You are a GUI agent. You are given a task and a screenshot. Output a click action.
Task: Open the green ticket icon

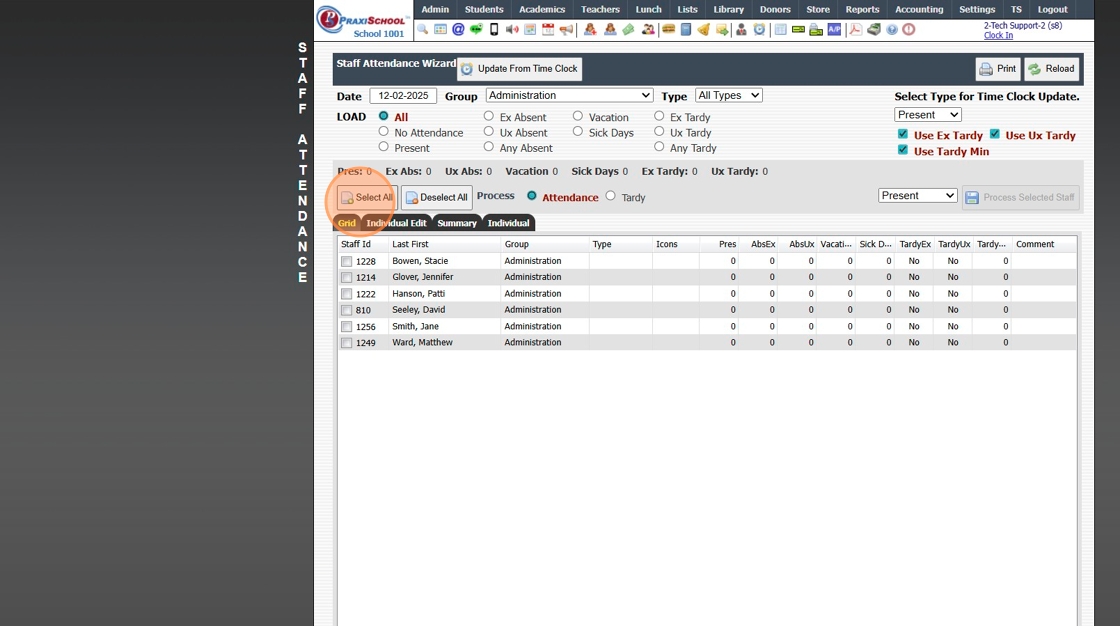pos(629,29)
